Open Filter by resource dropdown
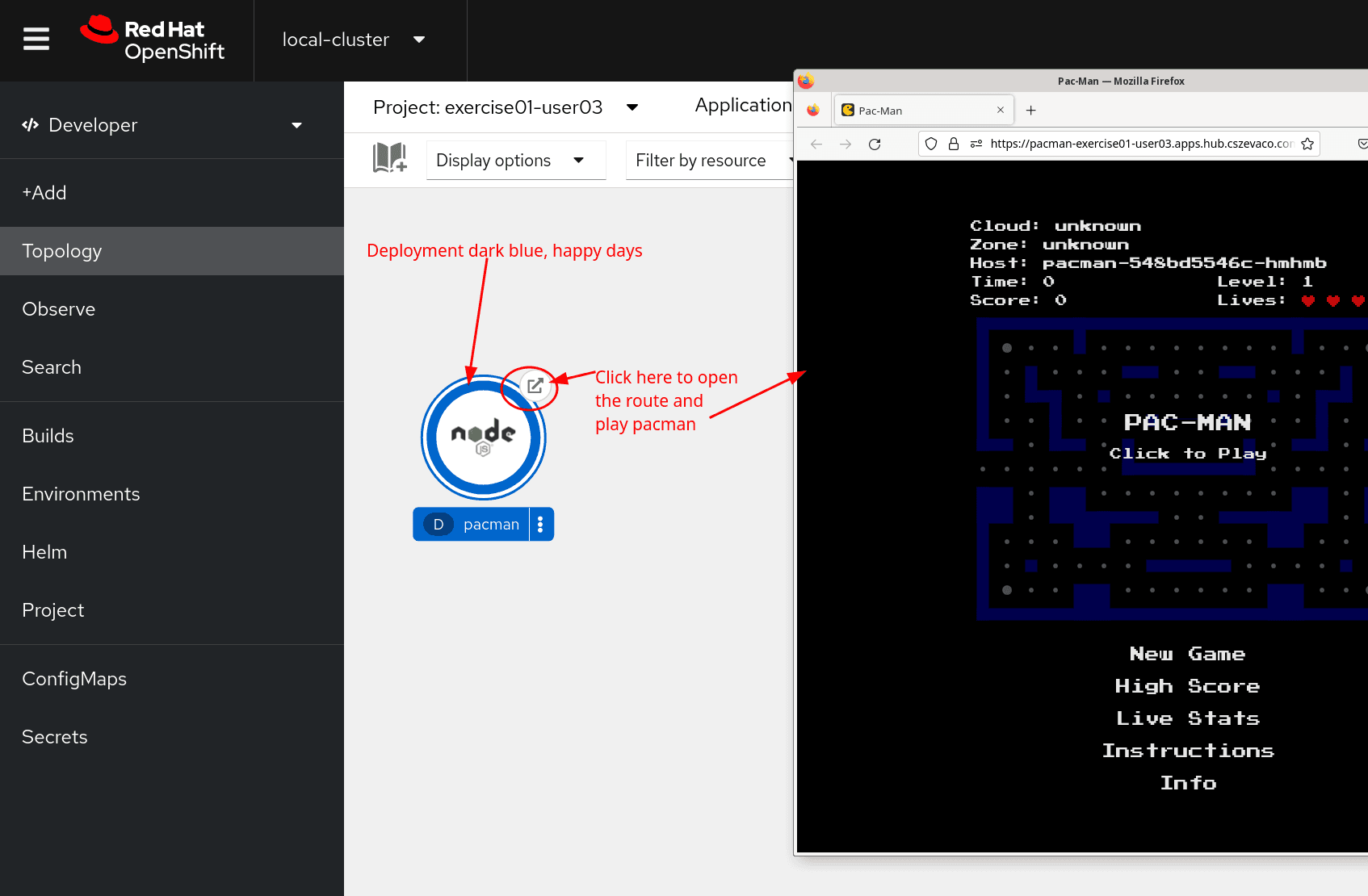The height and width of the screenshot is (896, 1368). click(710, 160)
